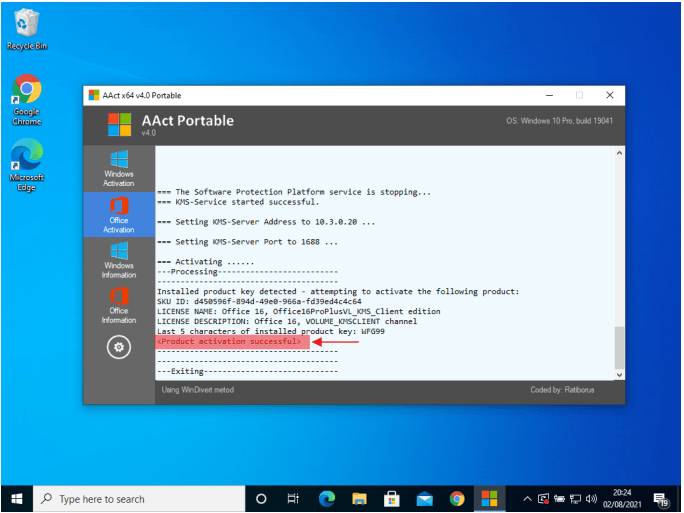Viewport: 684px width, 513px height.
Task: Click 'Setting KMS-Server Port to 1688' line
Action: click(247, 242)
